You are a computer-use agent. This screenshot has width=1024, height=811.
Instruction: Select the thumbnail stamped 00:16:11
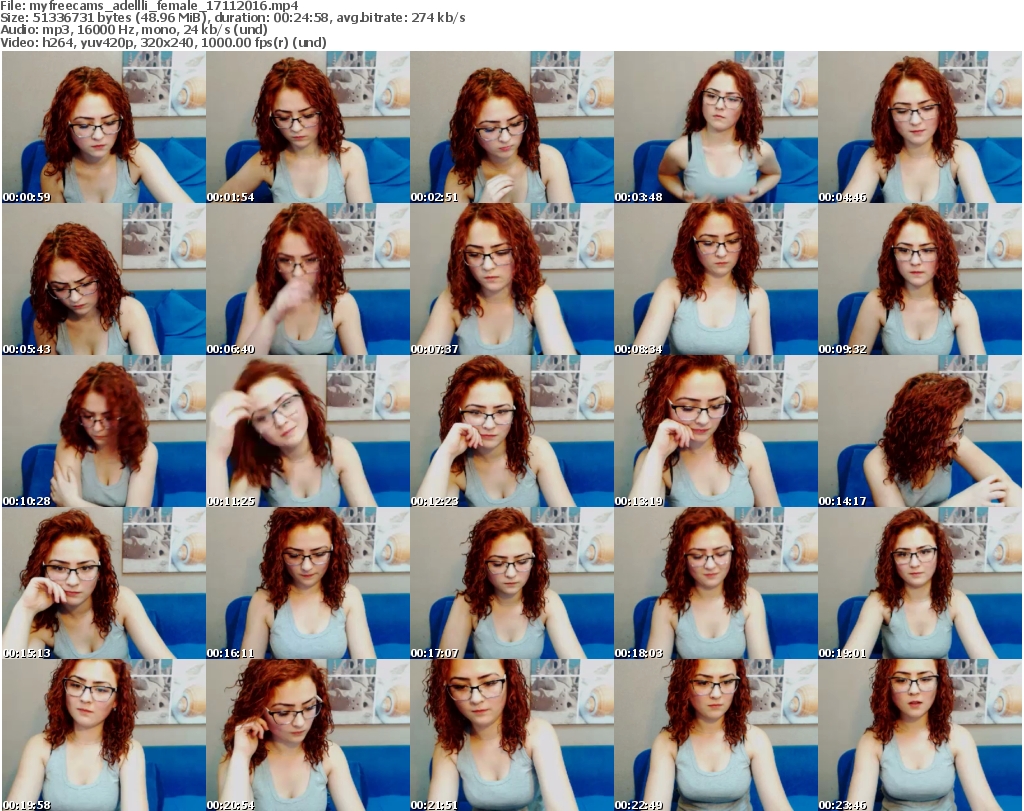pos(308,584)
